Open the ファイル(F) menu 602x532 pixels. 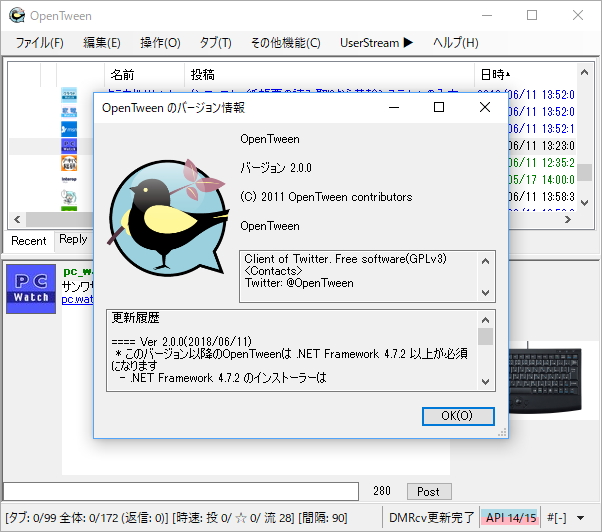click(x=40, y=43)
